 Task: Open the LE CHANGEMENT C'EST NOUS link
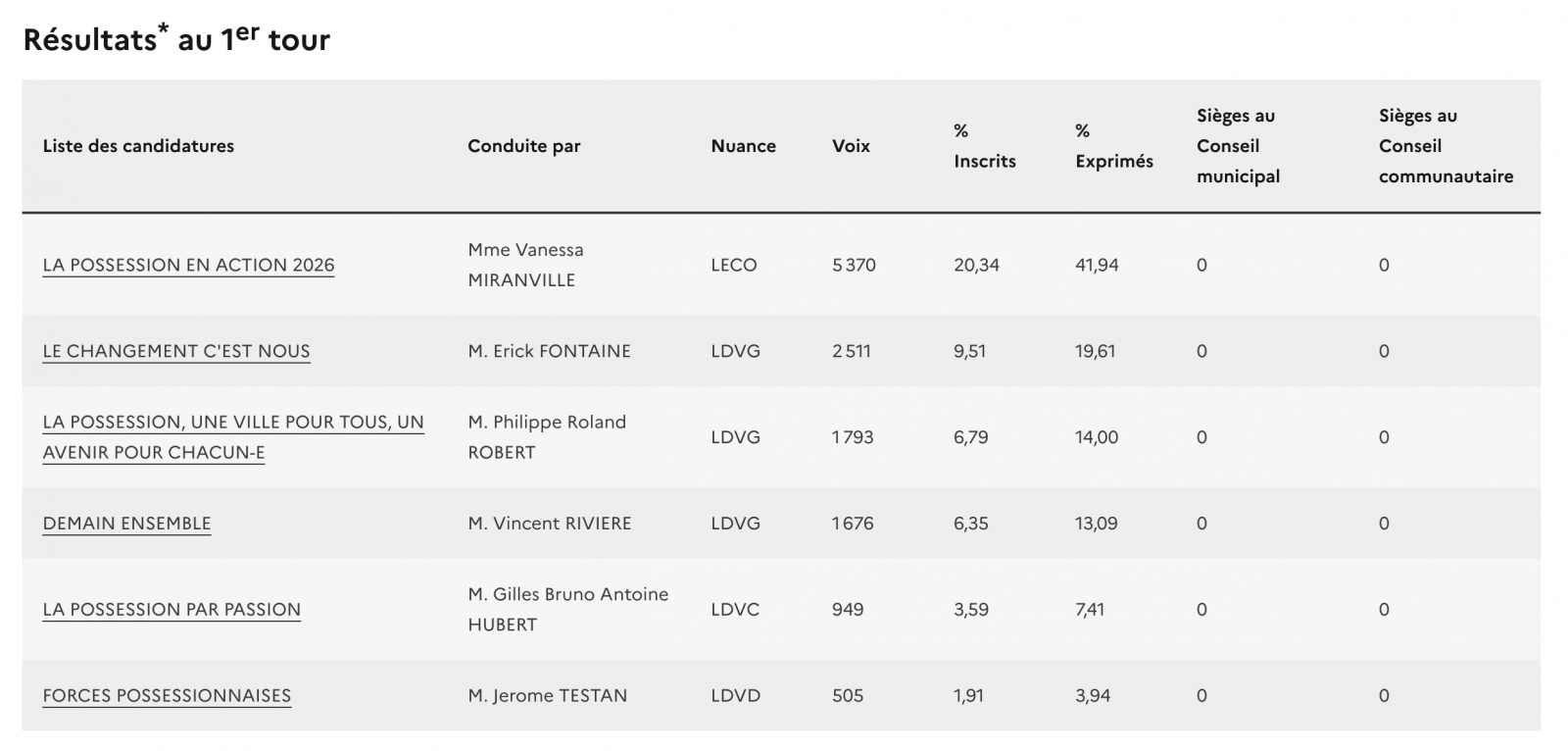pyautogui.click(x=176, y=351)
